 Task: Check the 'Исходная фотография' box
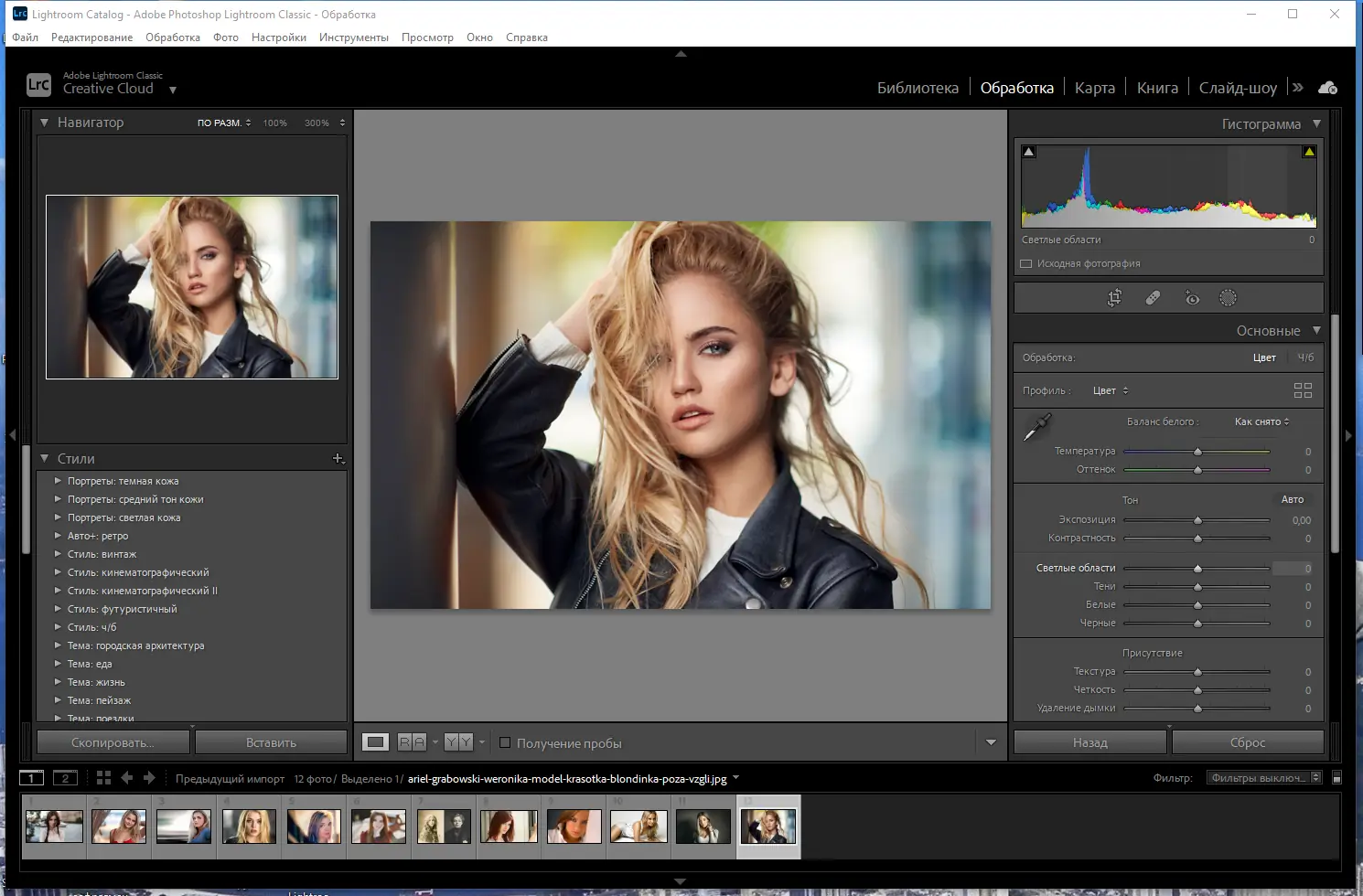1026,263
